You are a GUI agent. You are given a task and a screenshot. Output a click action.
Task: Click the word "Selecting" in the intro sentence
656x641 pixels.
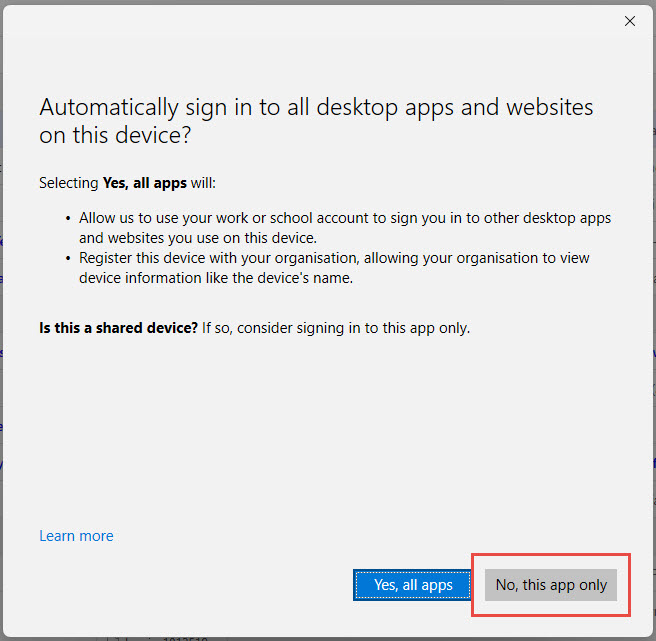pos(69,184)
